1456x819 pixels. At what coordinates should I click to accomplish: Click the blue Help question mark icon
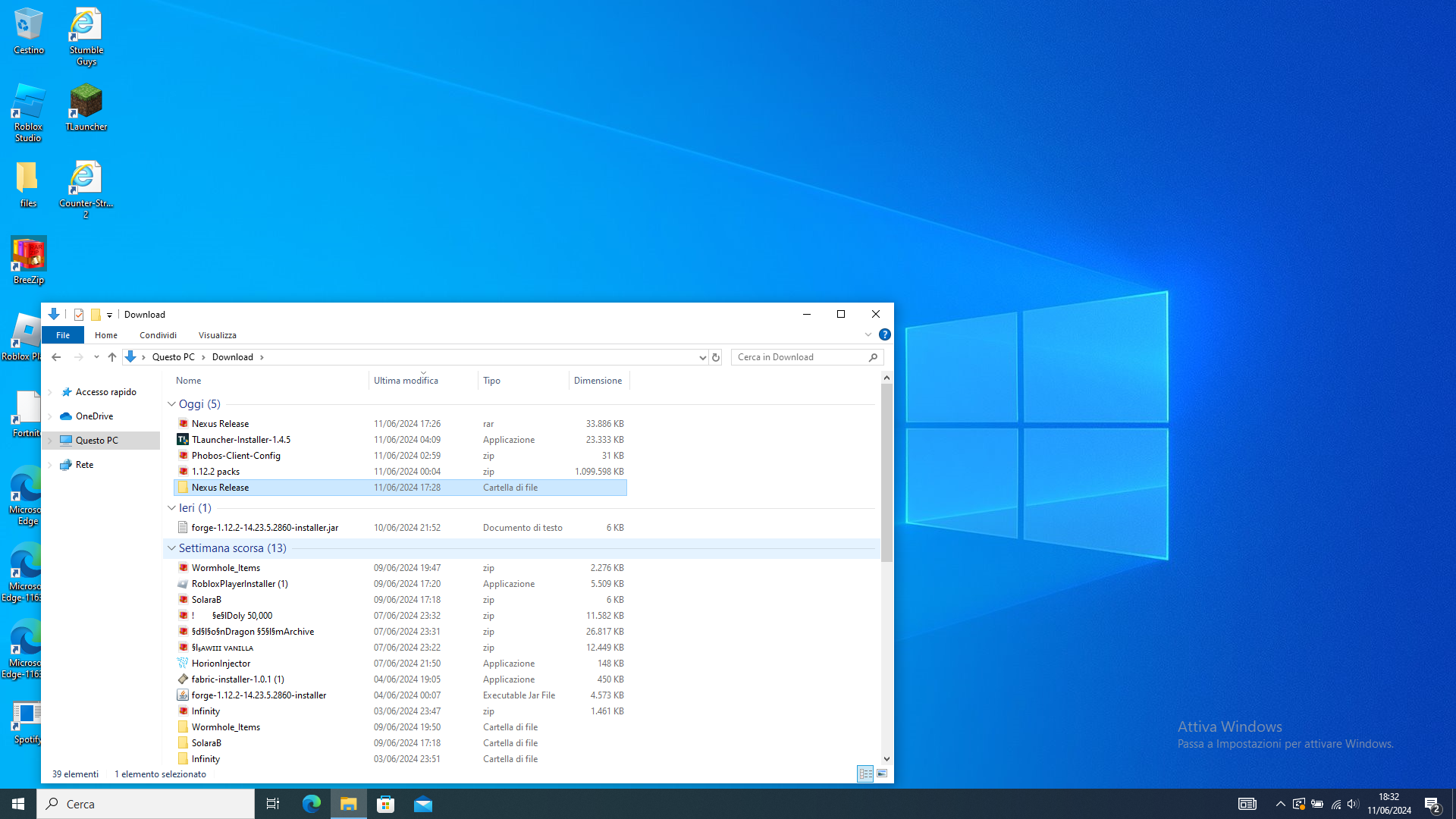pyautogui.click(x=884, y=334)
